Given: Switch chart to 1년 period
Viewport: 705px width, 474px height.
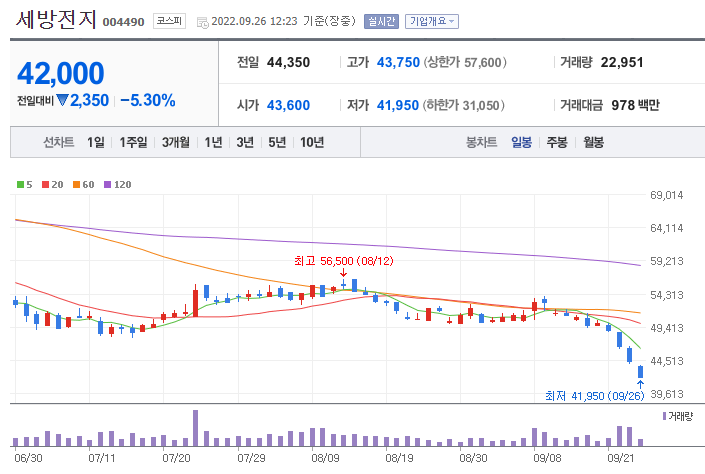Looking at the screenshot, I should [x=213, y=142].
